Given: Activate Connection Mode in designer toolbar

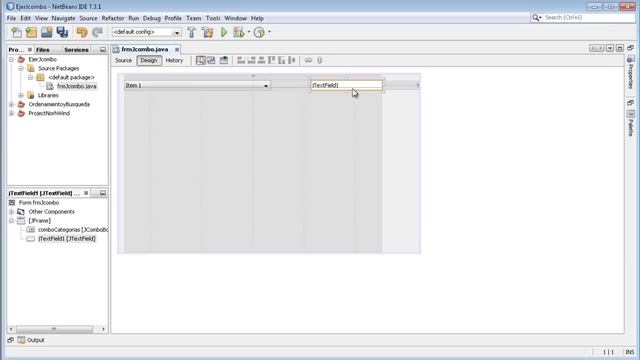Looking at the screenshot, I should (211, 60).
